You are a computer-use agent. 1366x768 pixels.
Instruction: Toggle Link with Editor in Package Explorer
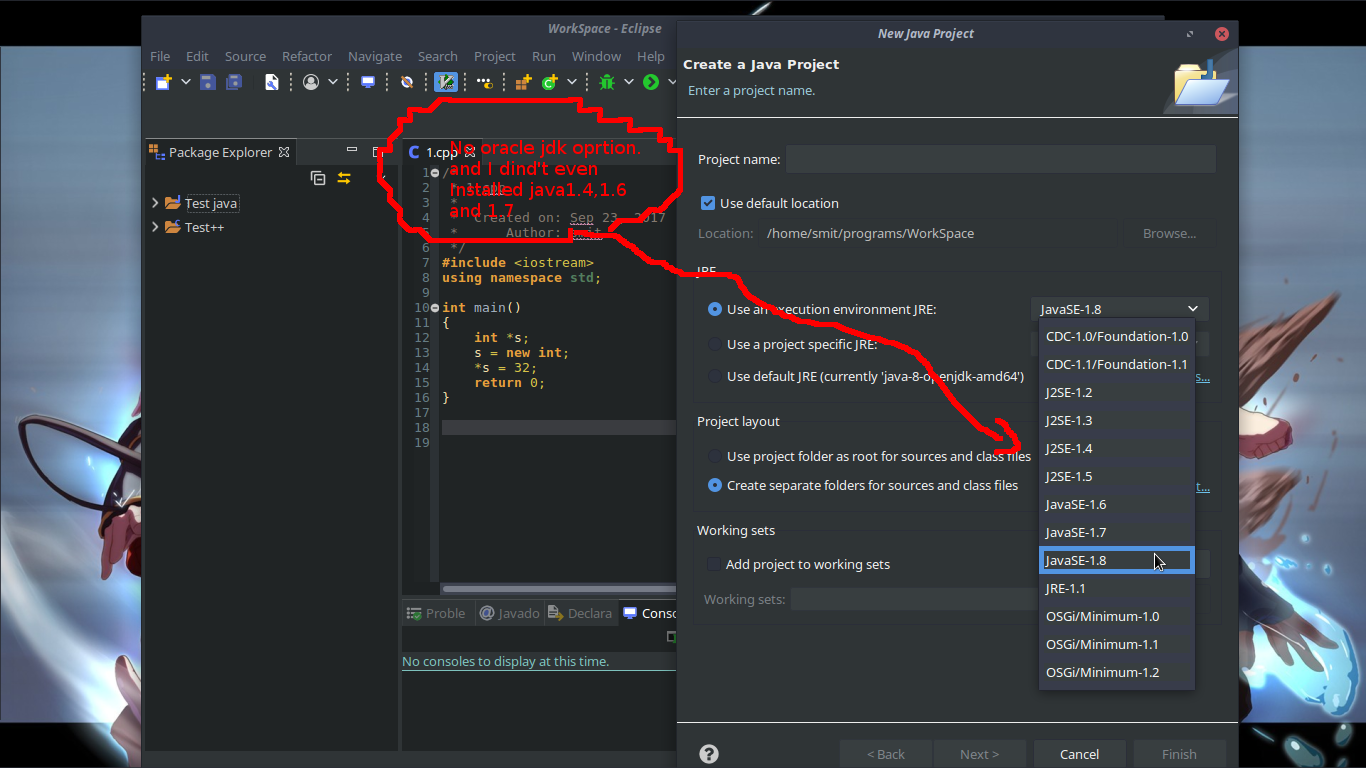pyautogui.click(x=344, y=178)
